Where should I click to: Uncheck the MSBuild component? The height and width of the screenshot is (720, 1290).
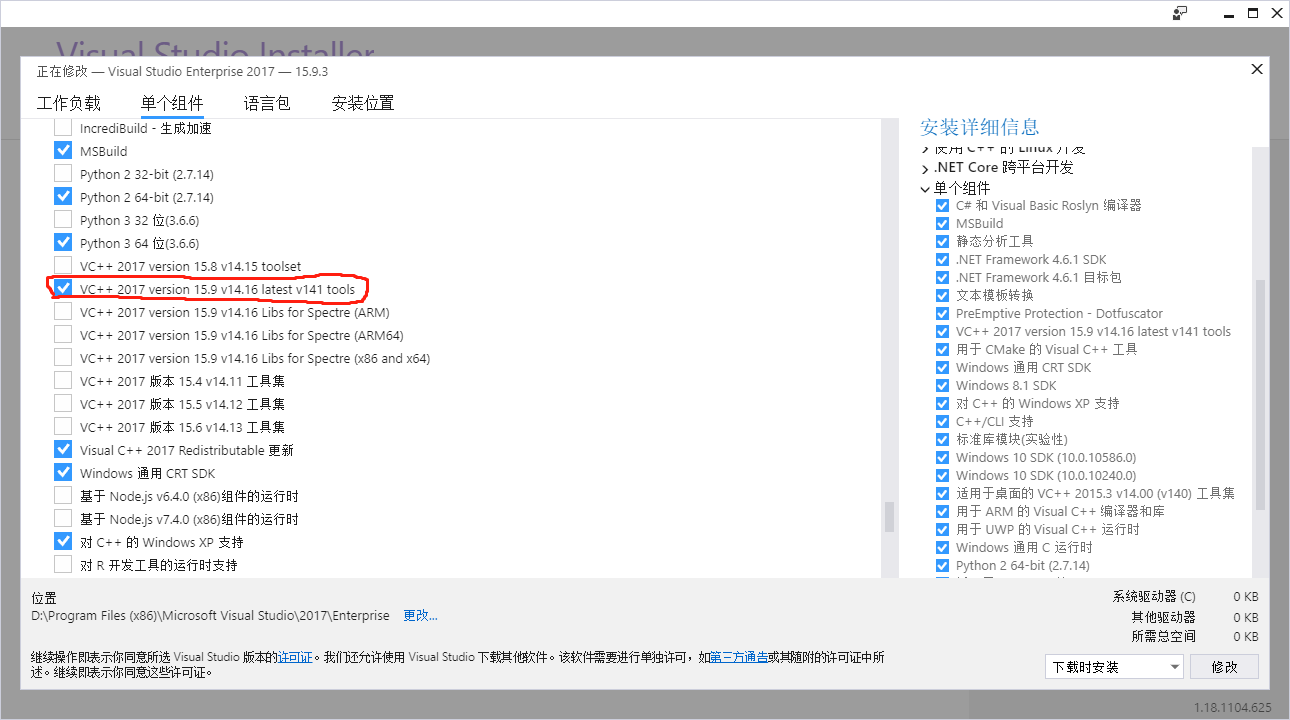(x=62, y=150)
